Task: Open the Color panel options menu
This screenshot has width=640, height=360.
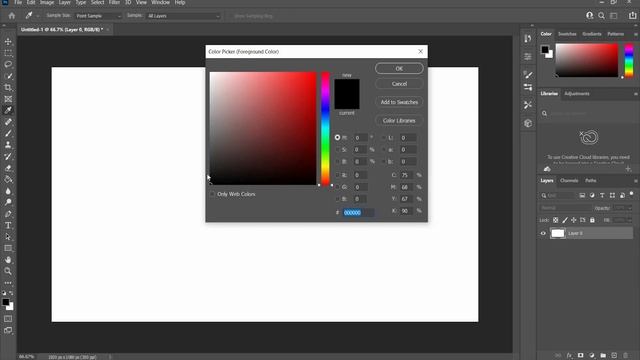Action: 636,34
